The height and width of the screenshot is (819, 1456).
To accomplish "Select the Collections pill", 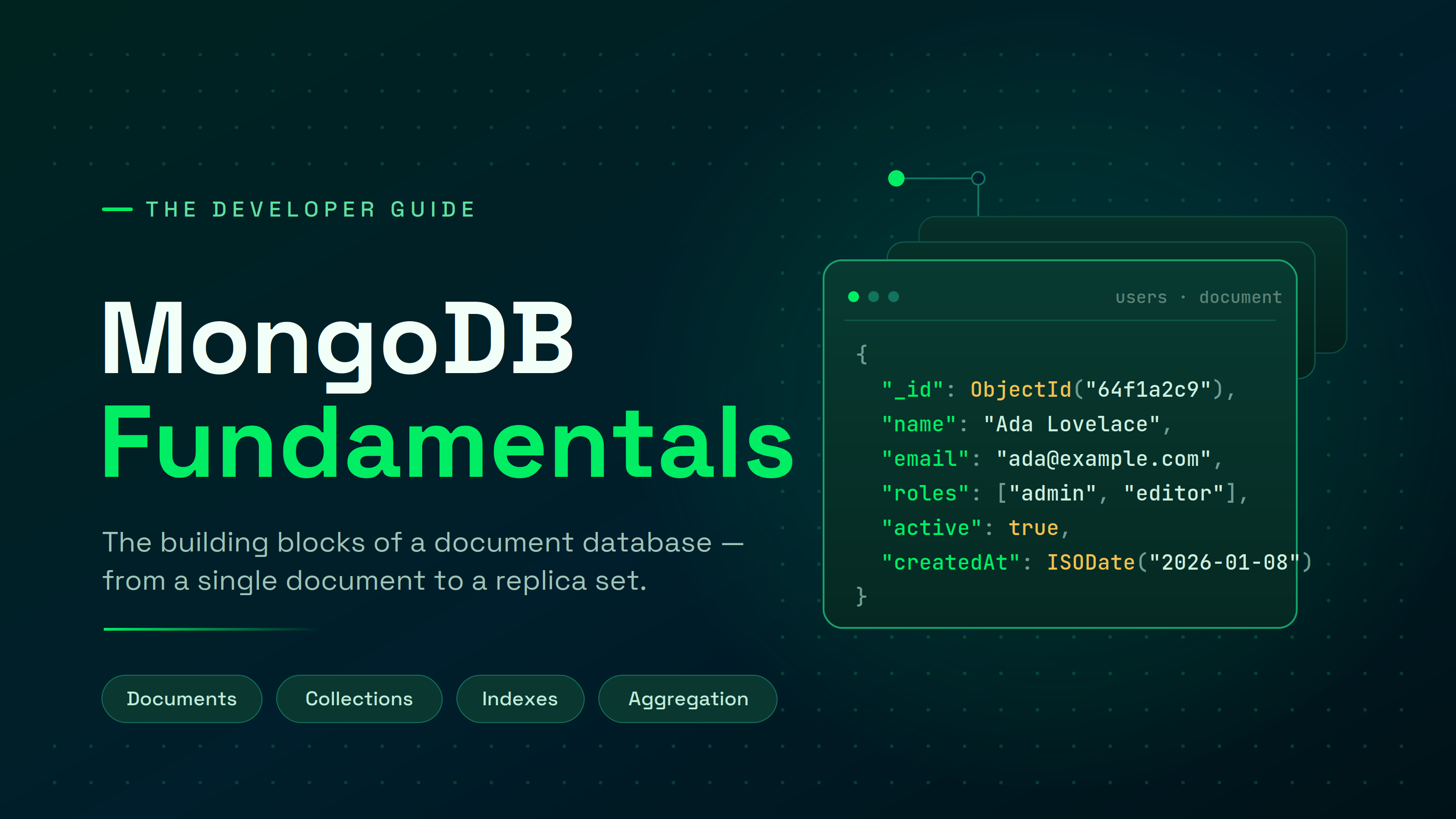I will (359, 698).
